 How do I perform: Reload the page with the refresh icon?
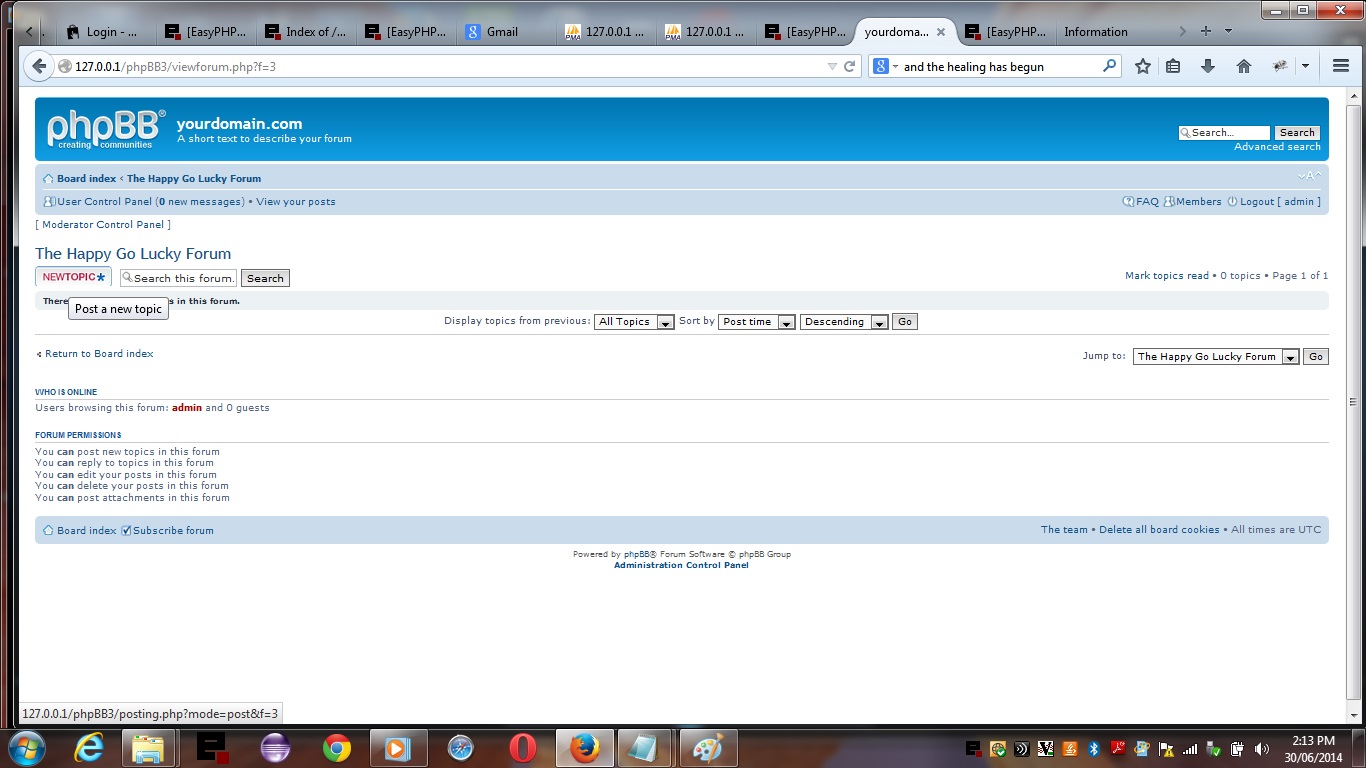[x=850, y=66]
